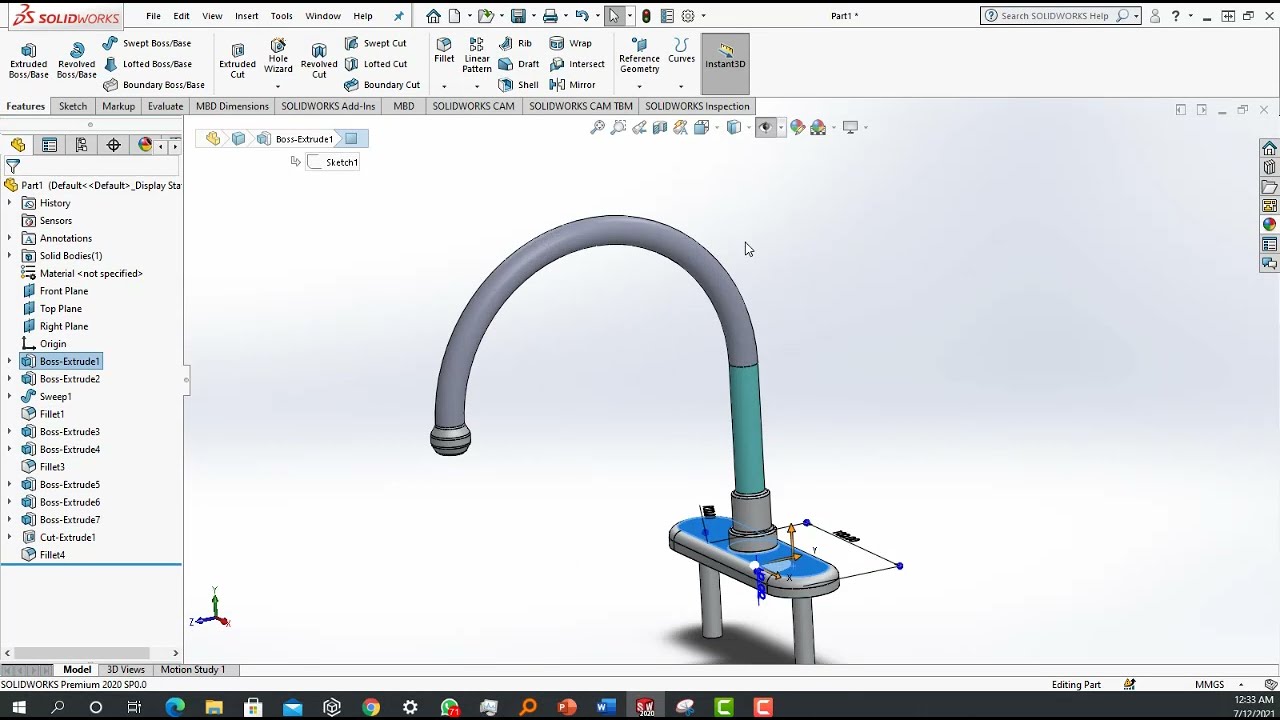
Task: Expand the Solid Bodies(1) folder
Action: coord(9,256)
